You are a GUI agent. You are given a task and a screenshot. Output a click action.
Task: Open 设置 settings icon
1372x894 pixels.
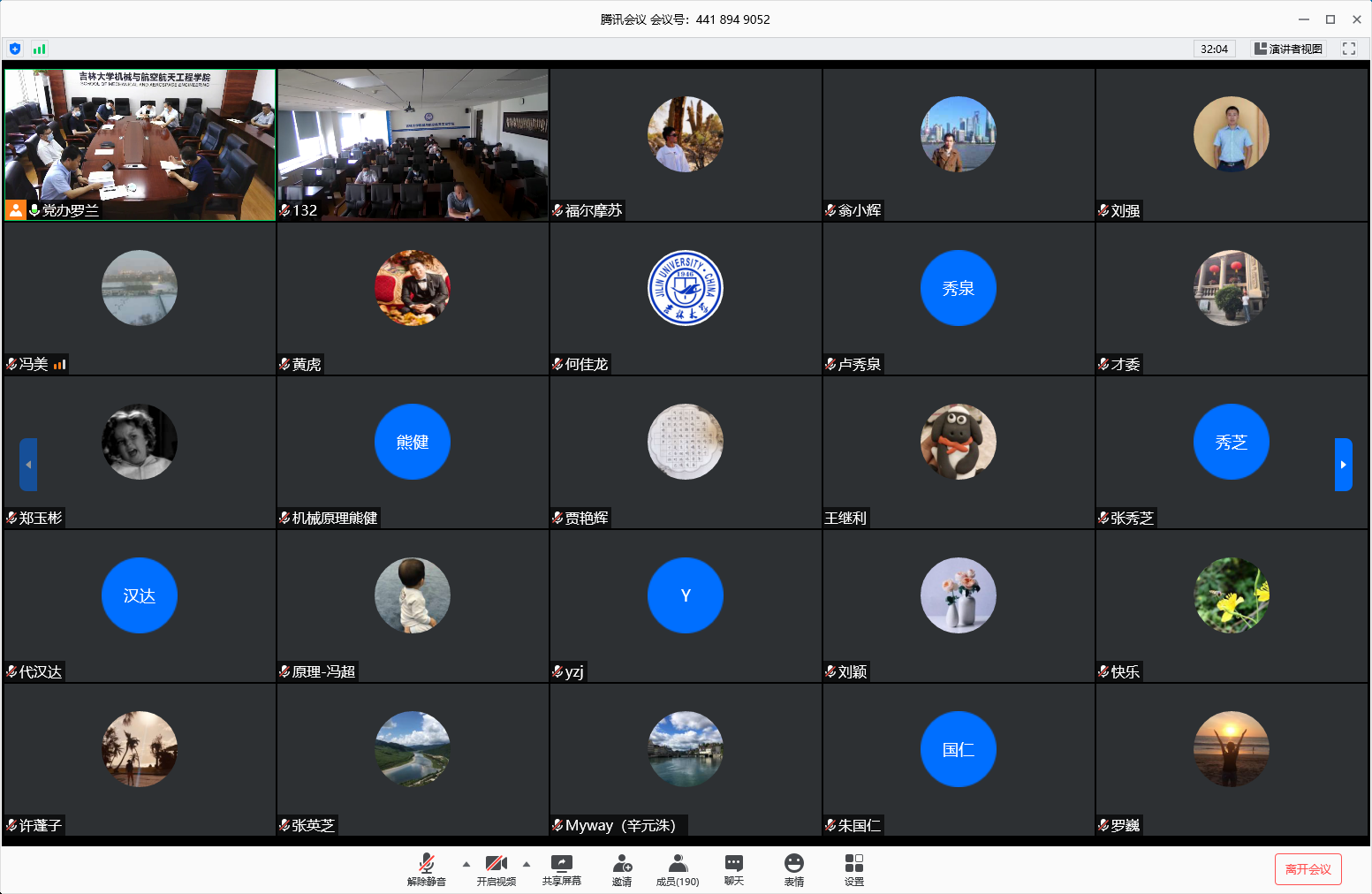pyautogui.click(x=853, y=869)
